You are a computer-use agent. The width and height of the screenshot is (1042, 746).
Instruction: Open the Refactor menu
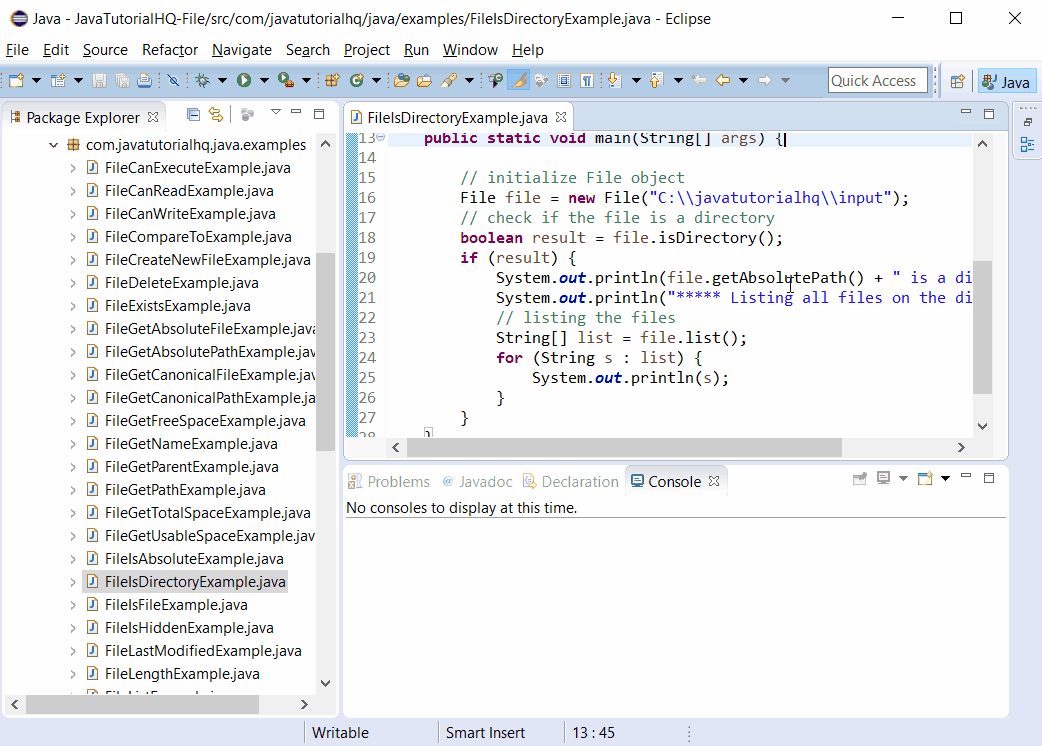point(170,50)
